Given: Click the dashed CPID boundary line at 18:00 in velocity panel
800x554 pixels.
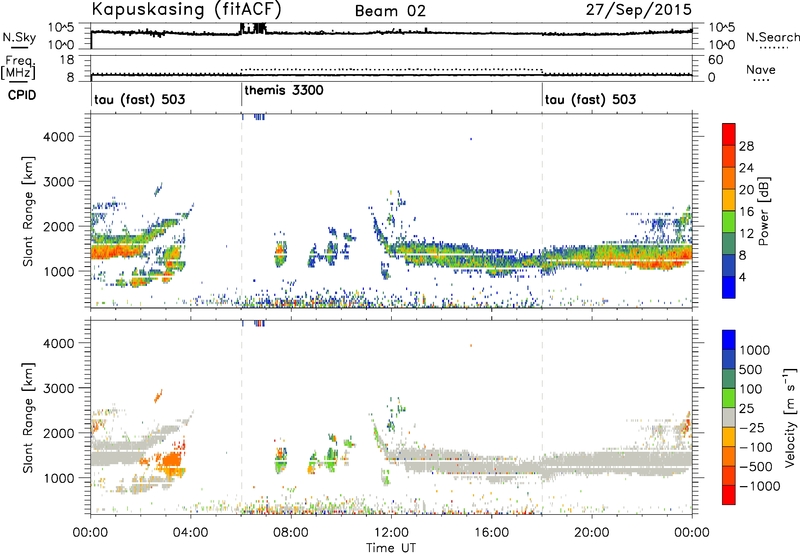Looking at the screenshot, I should 542,418.
